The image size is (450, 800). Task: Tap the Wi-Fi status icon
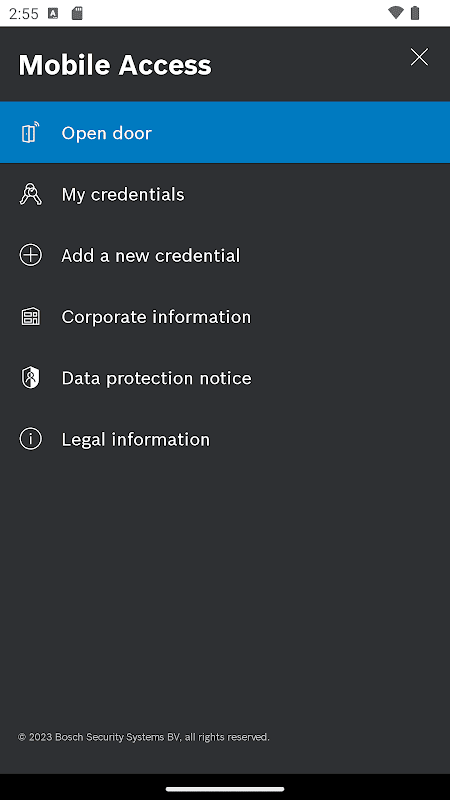[x=395, y=13]
